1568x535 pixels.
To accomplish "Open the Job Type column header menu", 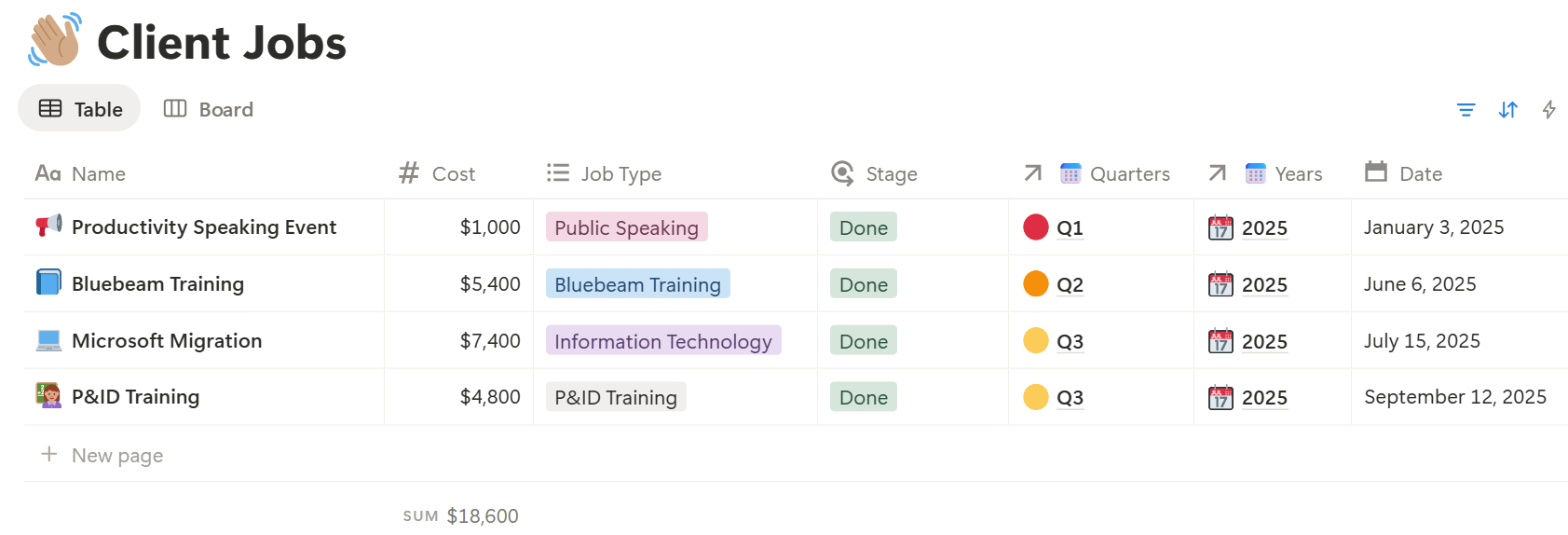I will coord(620,174).
